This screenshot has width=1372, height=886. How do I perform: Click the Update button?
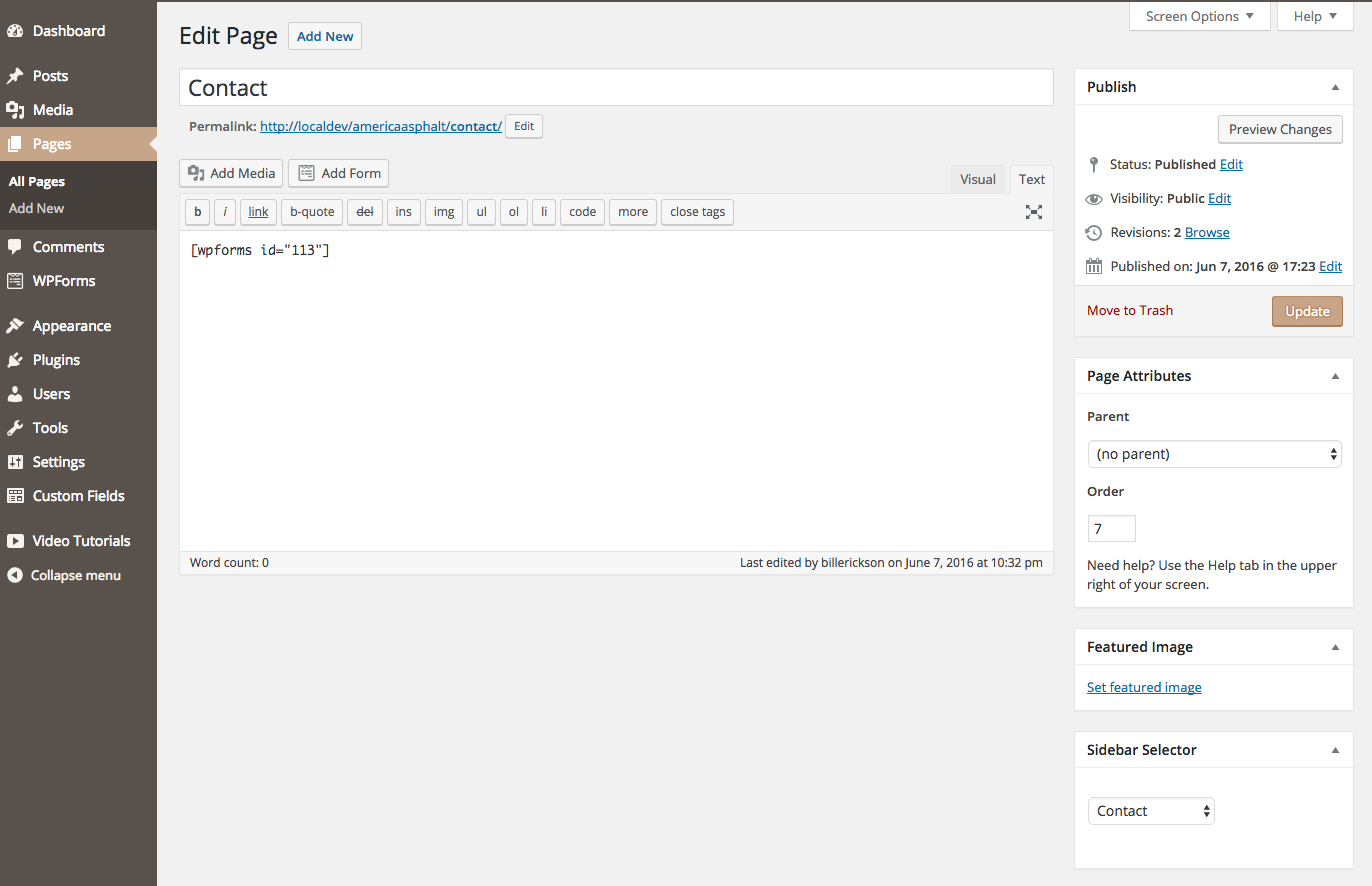point(1307,311)
